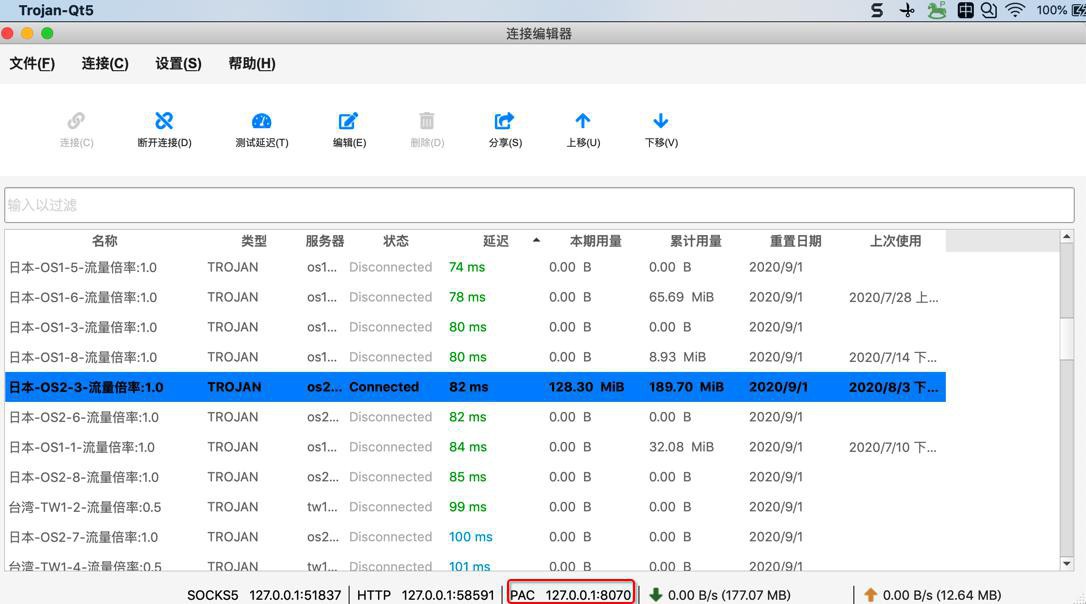Screen dimensions: 1086x604
Task: Click the Disconnect (断开连接) toolbar icon
Action: [164, 121]
